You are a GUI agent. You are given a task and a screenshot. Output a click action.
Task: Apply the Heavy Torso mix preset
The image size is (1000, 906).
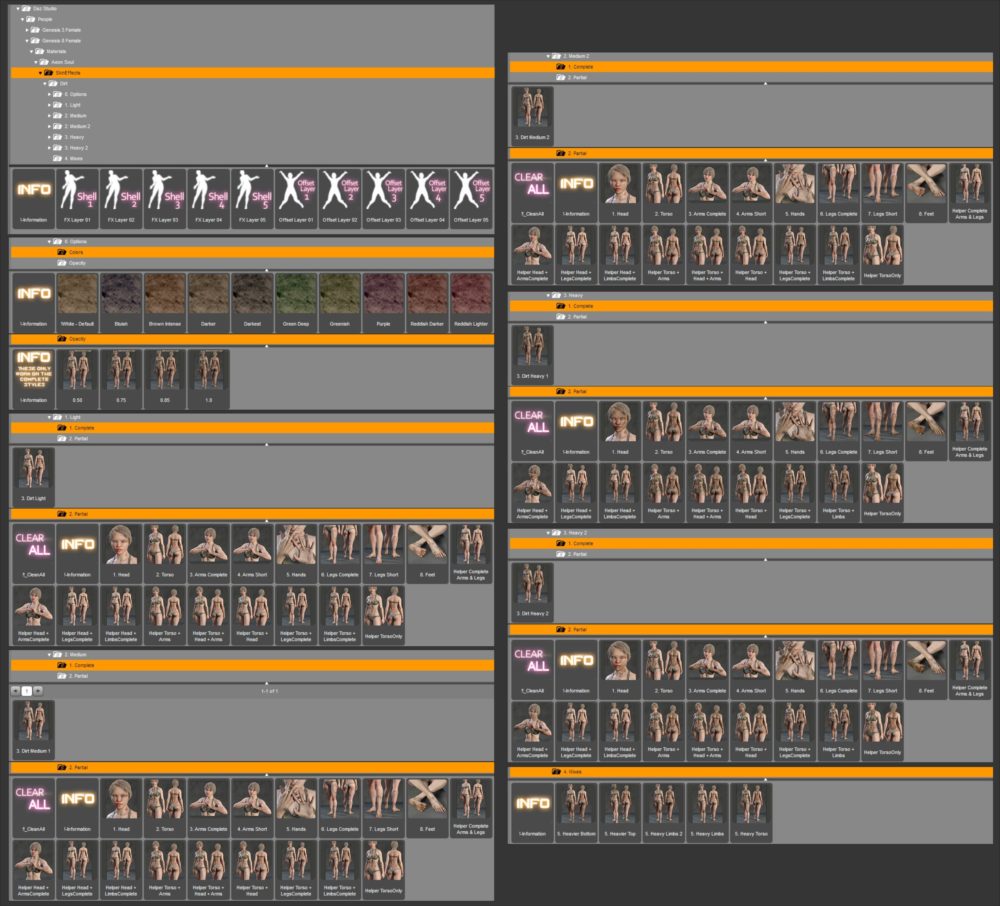click(x=750, y=806)
